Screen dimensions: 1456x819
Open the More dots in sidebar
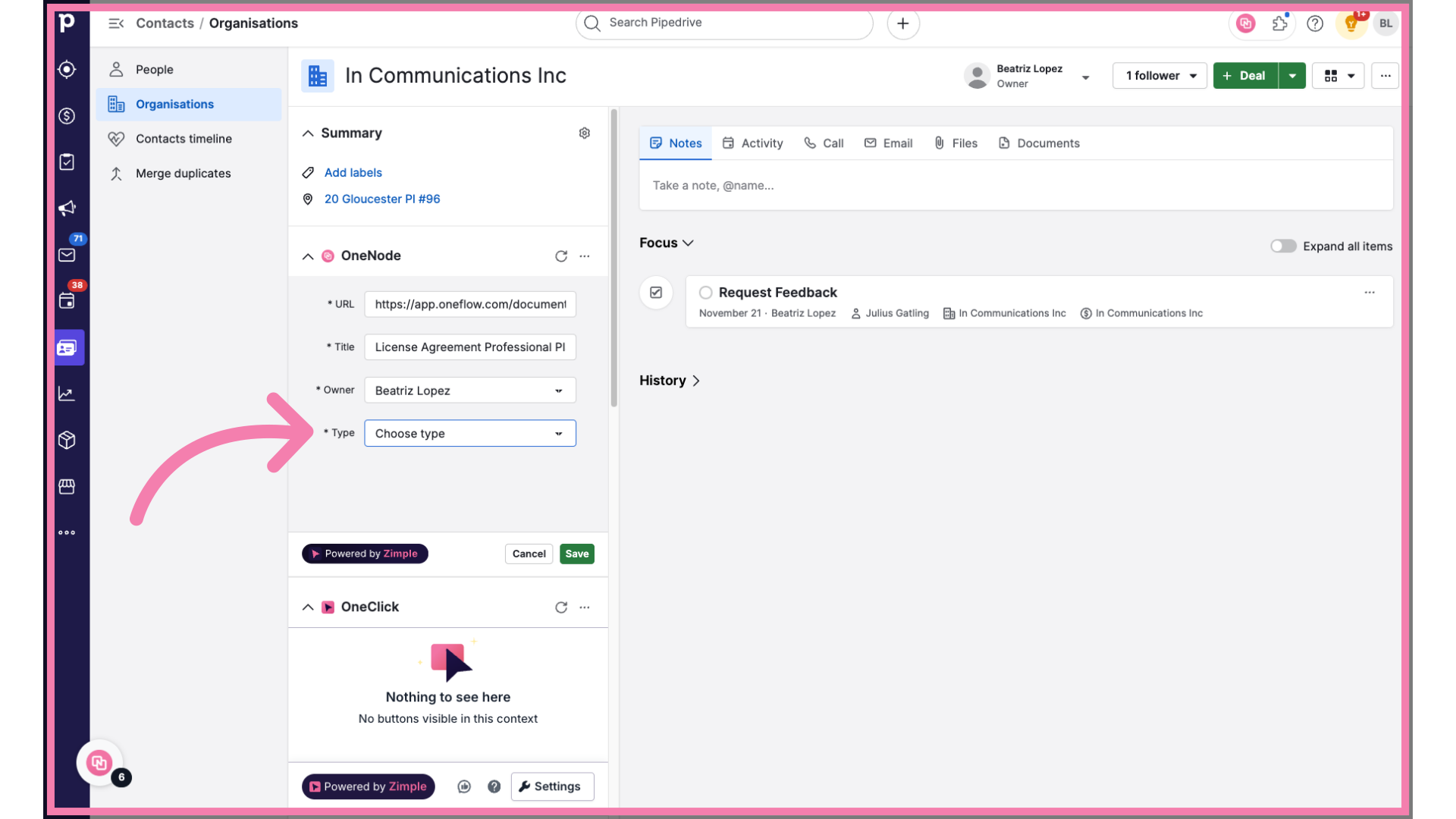coord(67,532)
